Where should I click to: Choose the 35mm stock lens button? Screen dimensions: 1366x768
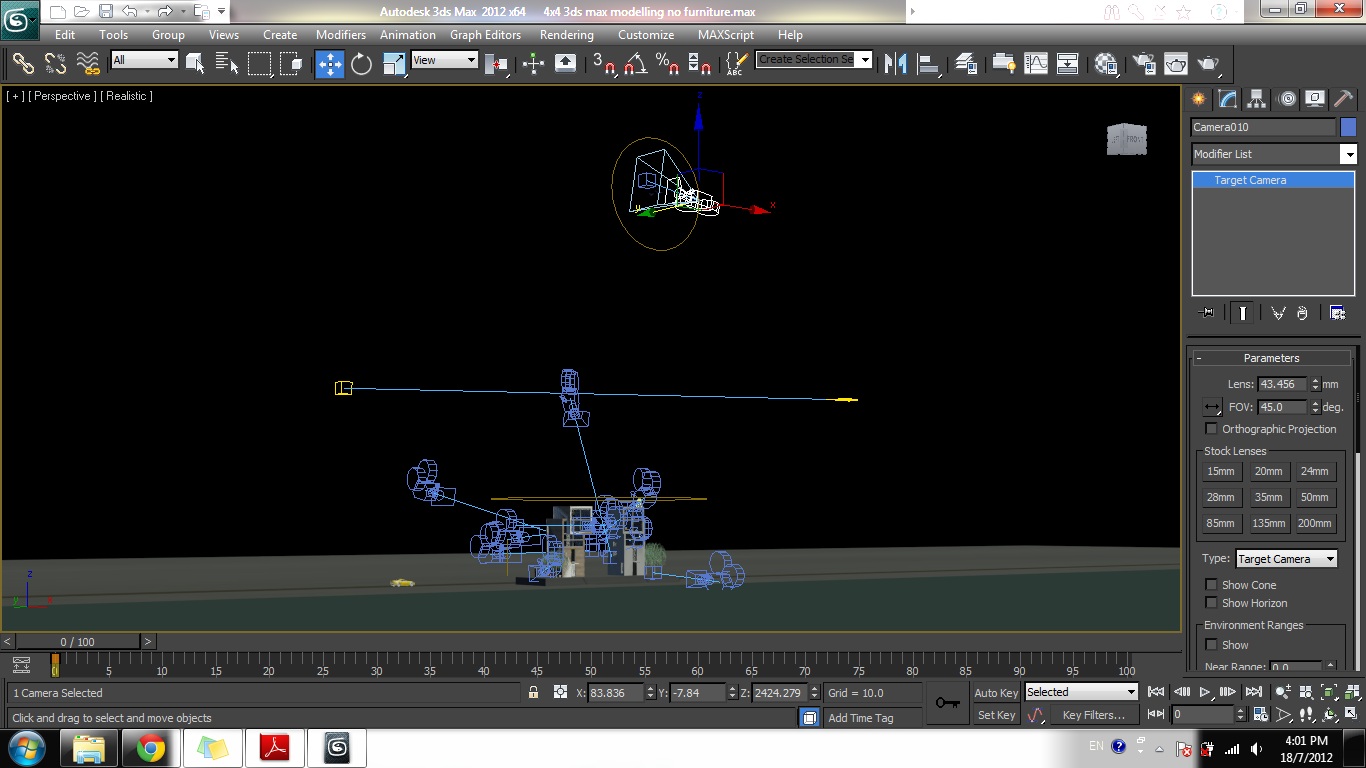(1268, 497)
